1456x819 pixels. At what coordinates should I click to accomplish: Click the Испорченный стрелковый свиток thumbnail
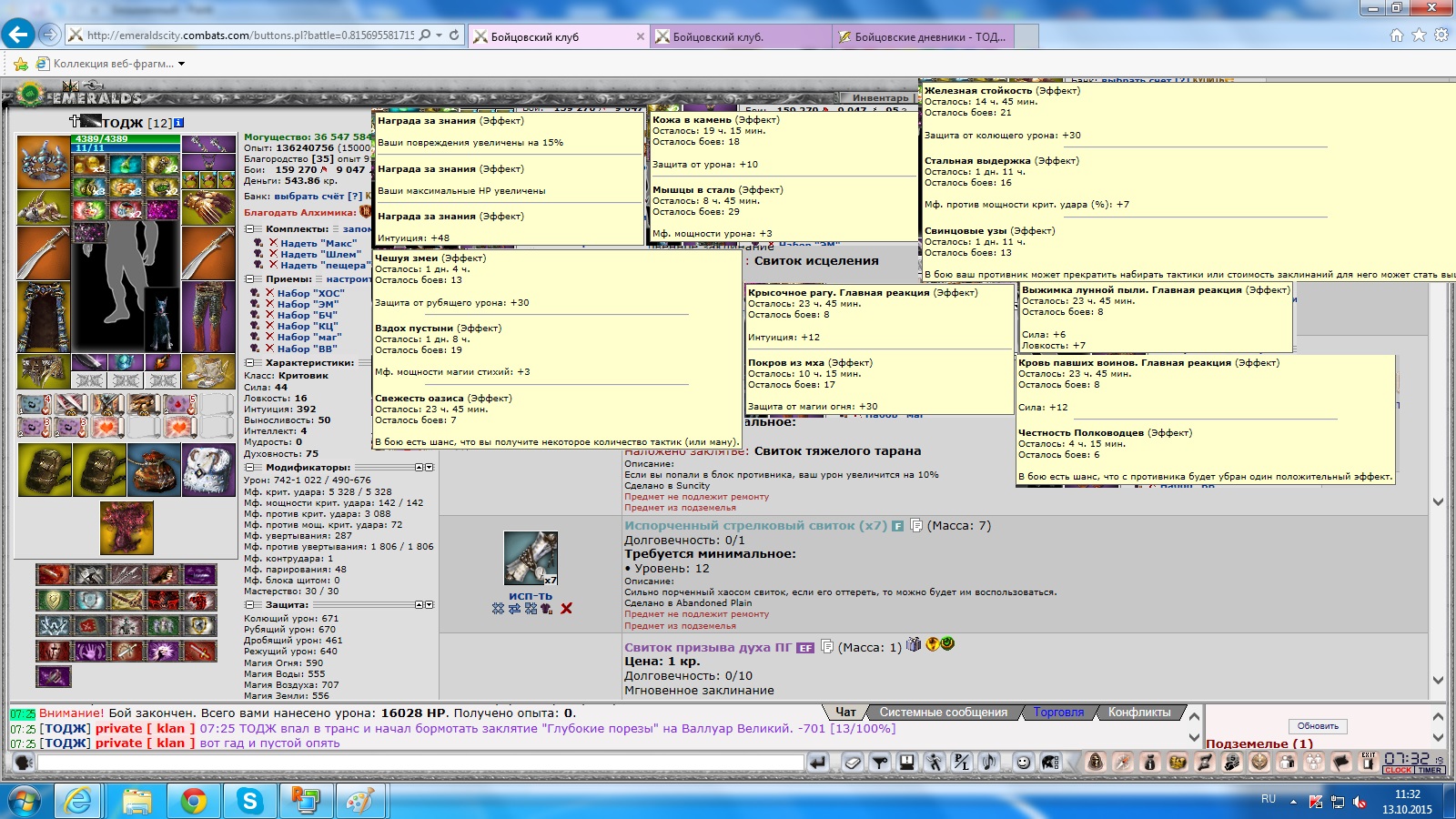[x=531, y=559]
